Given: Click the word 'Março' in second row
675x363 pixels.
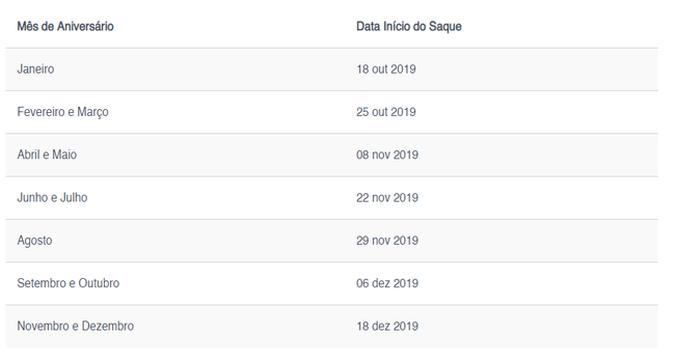Looking at the screenshot, I should [x=93, y=112].
